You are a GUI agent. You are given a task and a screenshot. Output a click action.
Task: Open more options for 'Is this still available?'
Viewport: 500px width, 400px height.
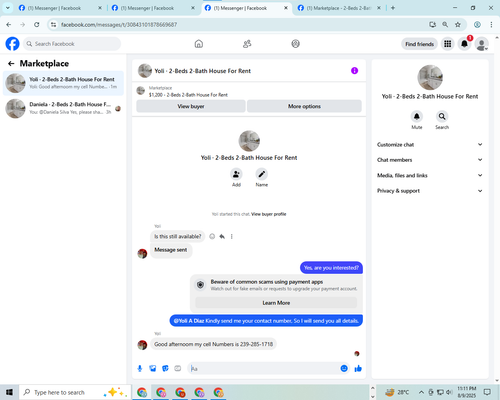pos(232,236)
